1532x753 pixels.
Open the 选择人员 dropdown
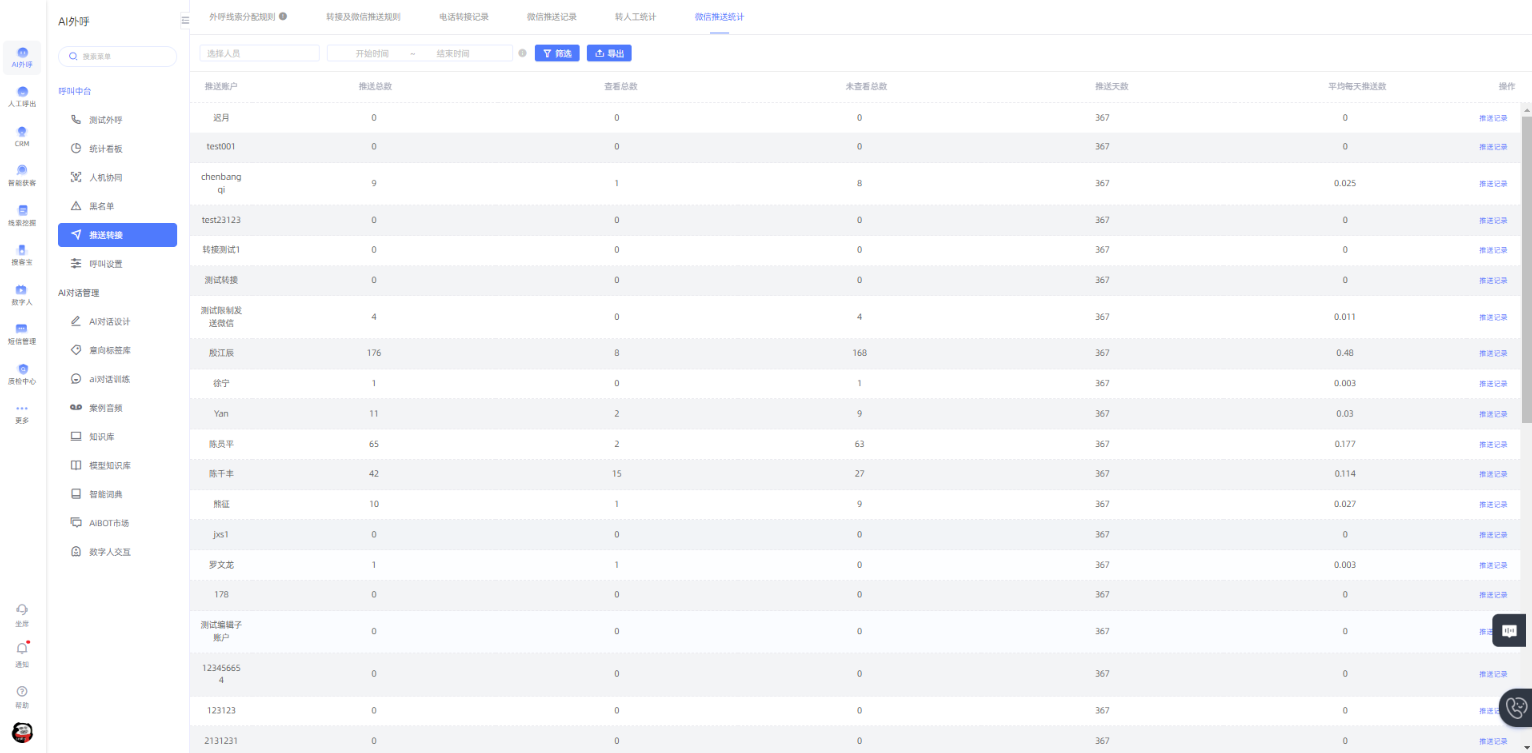pyautogui.click(x=259, y=53)
